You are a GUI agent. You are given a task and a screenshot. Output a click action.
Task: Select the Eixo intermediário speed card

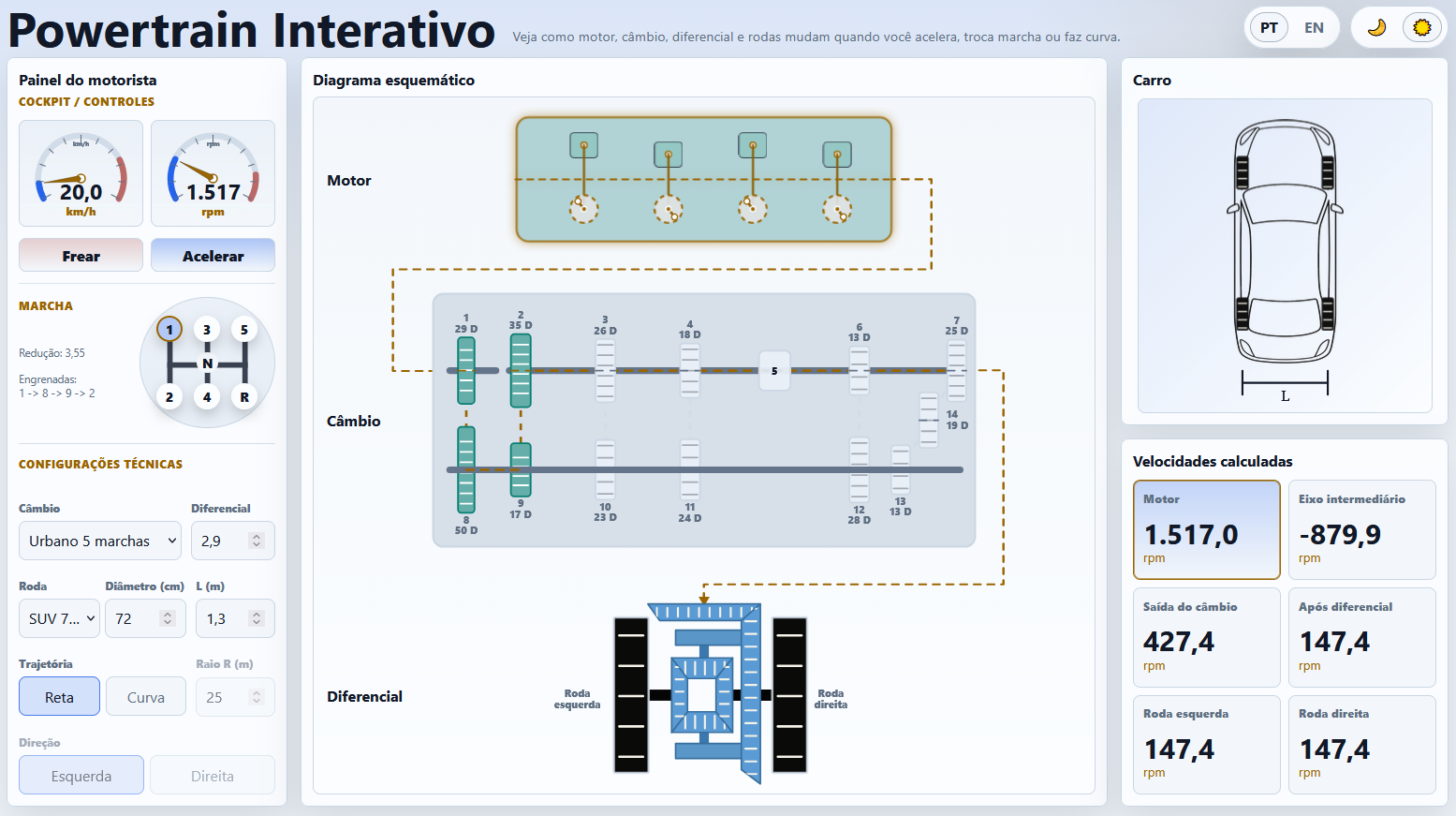click(1361, 530)
